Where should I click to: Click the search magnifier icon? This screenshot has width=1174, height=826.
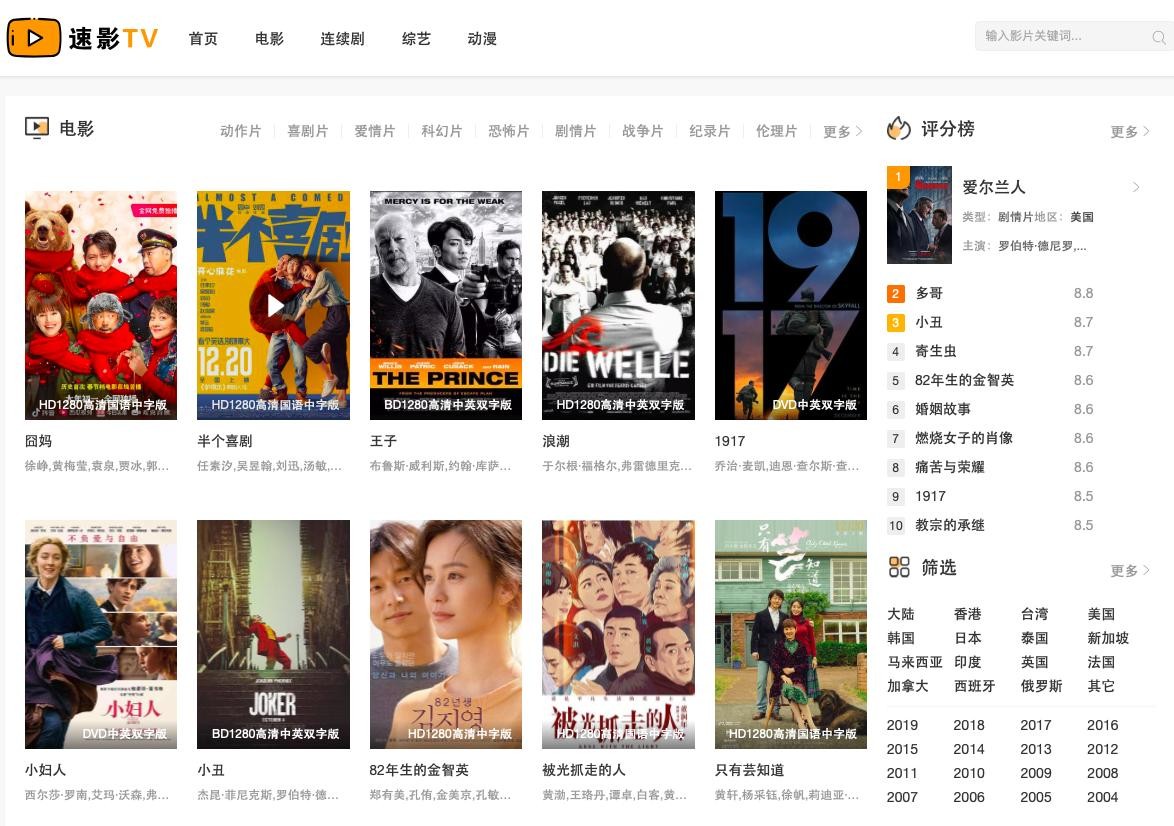(x=1158, y=38)
